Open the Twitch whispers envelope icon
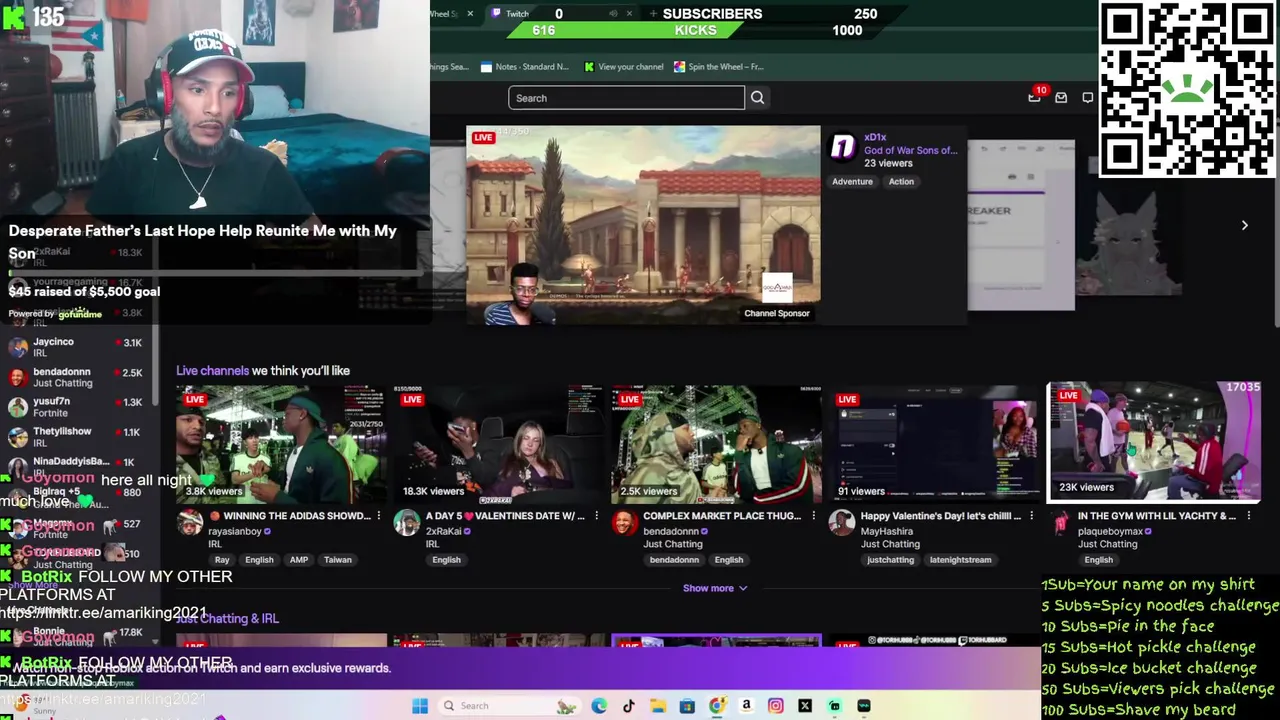The height and width of the screenshot is (720, 1280). coord(1061,98)
